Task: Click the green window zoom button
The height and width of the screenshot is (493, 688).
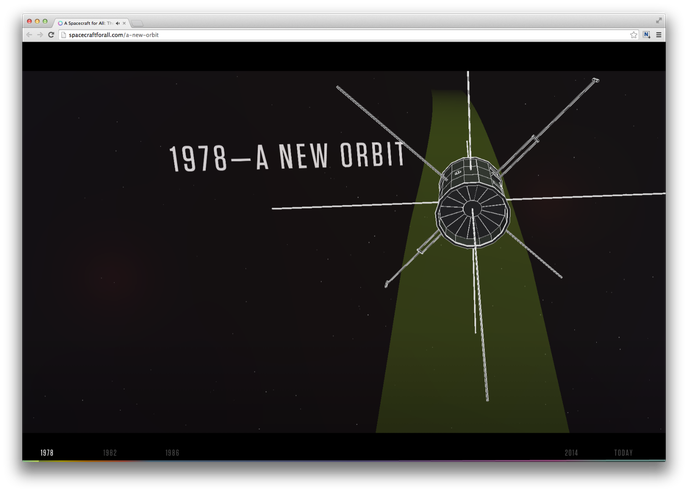Action: [x=45, y=21]
